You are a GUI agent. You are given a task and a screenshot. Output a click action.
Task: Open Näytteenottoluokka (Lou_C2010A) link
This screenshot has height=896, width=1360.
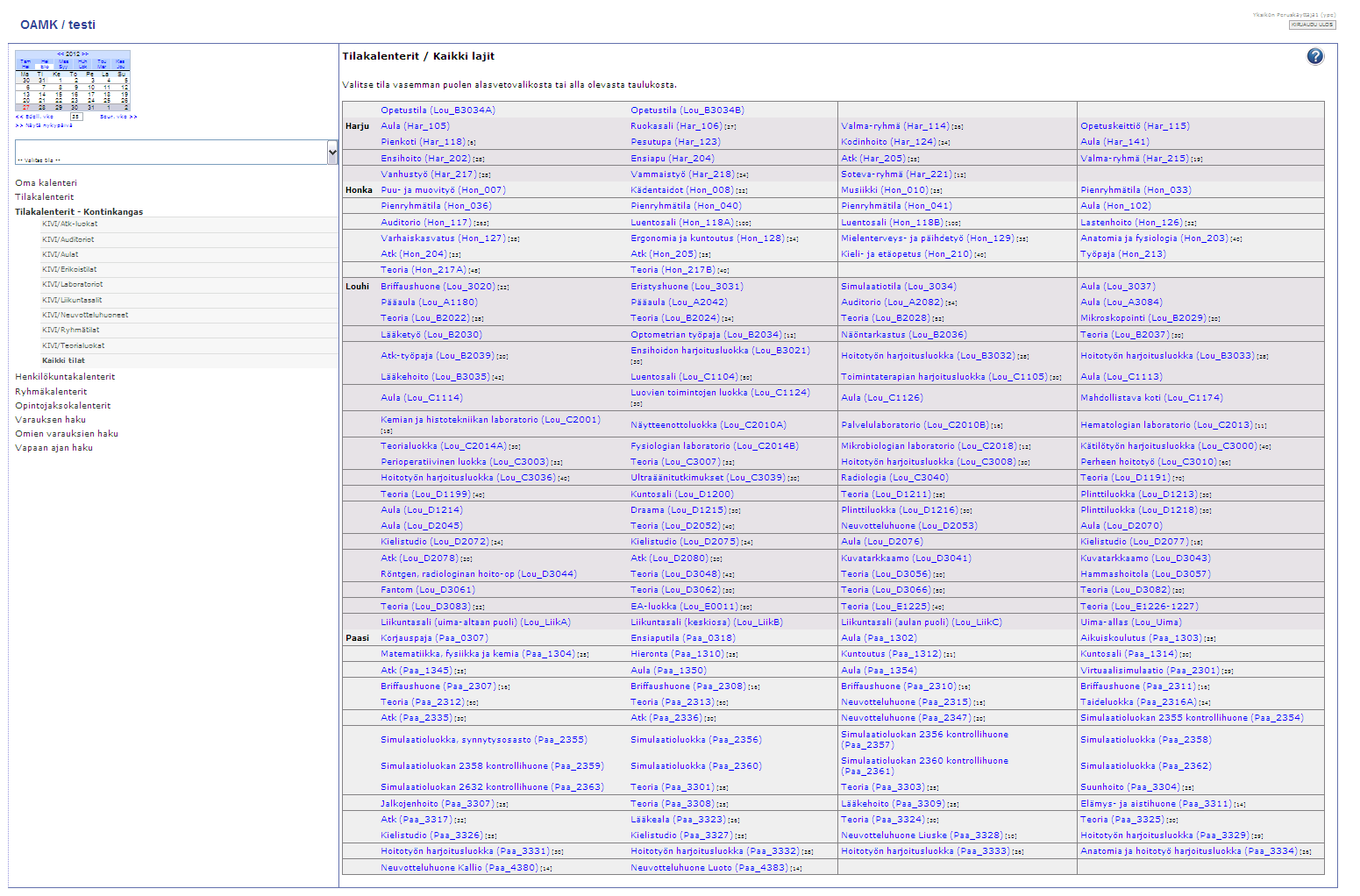pyautogui.click(x=708, y=425)
